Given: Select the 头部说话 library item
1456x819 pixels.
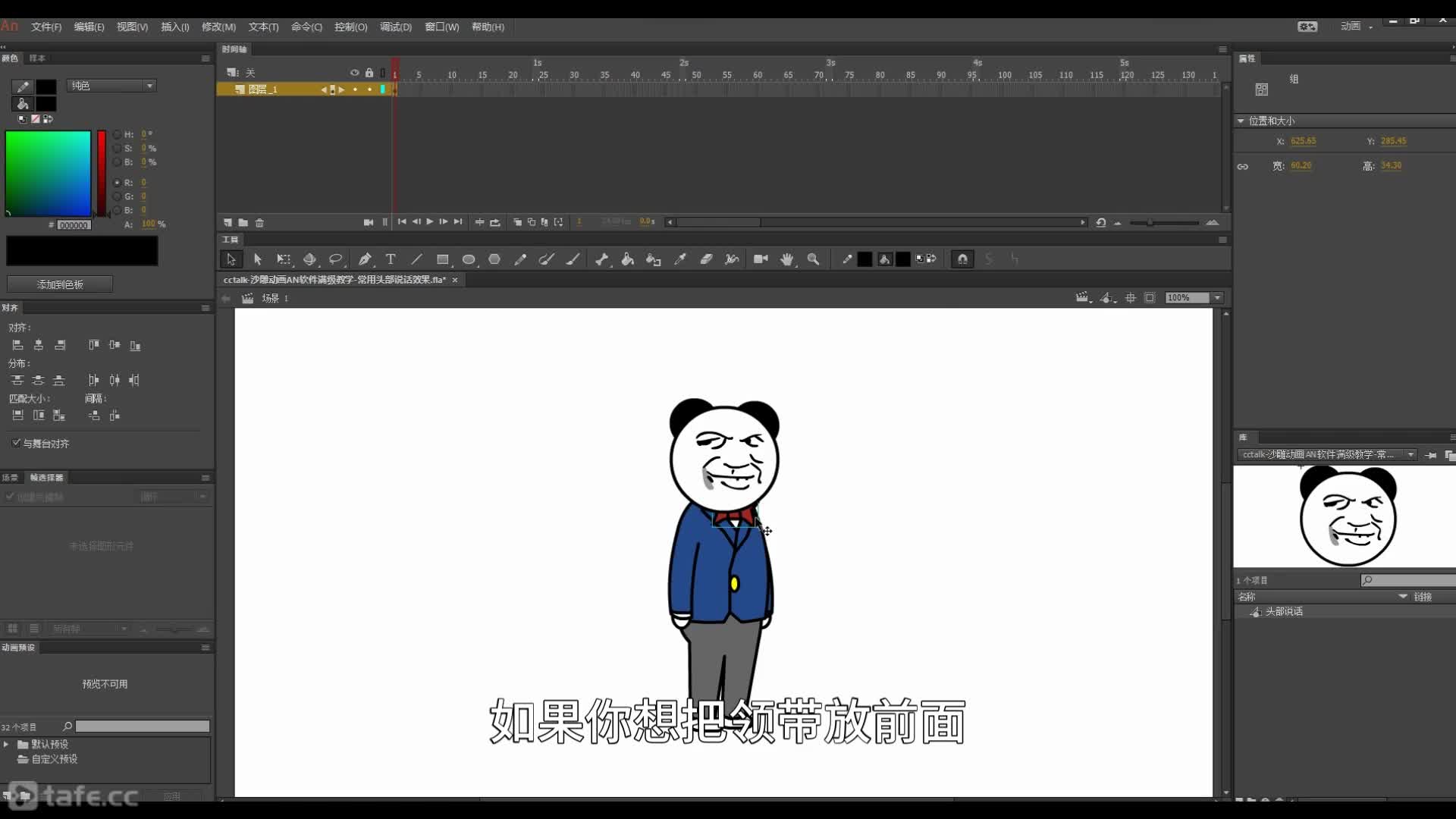Looking at the screenshot, I should [x=1284, y=611].
